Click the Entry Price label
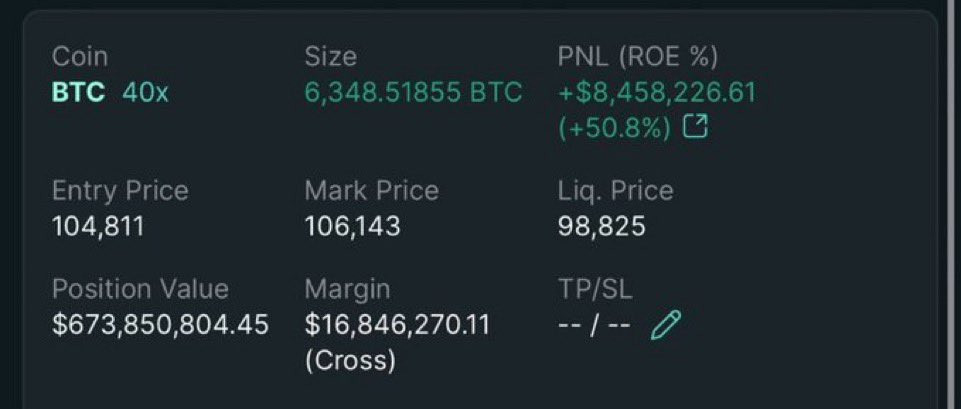 [x=120, y=191]
